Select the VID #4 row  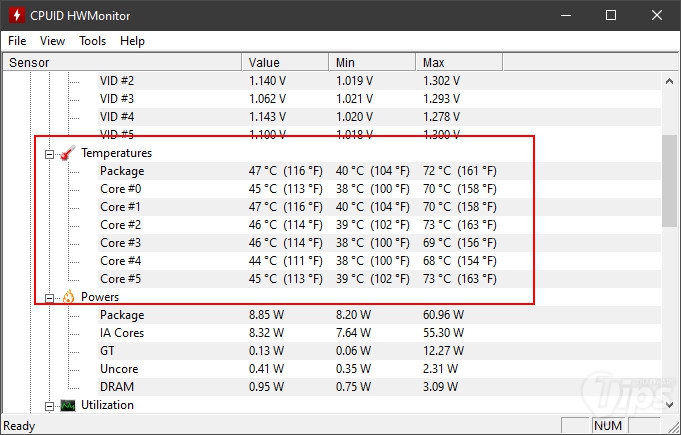[379, 117]
